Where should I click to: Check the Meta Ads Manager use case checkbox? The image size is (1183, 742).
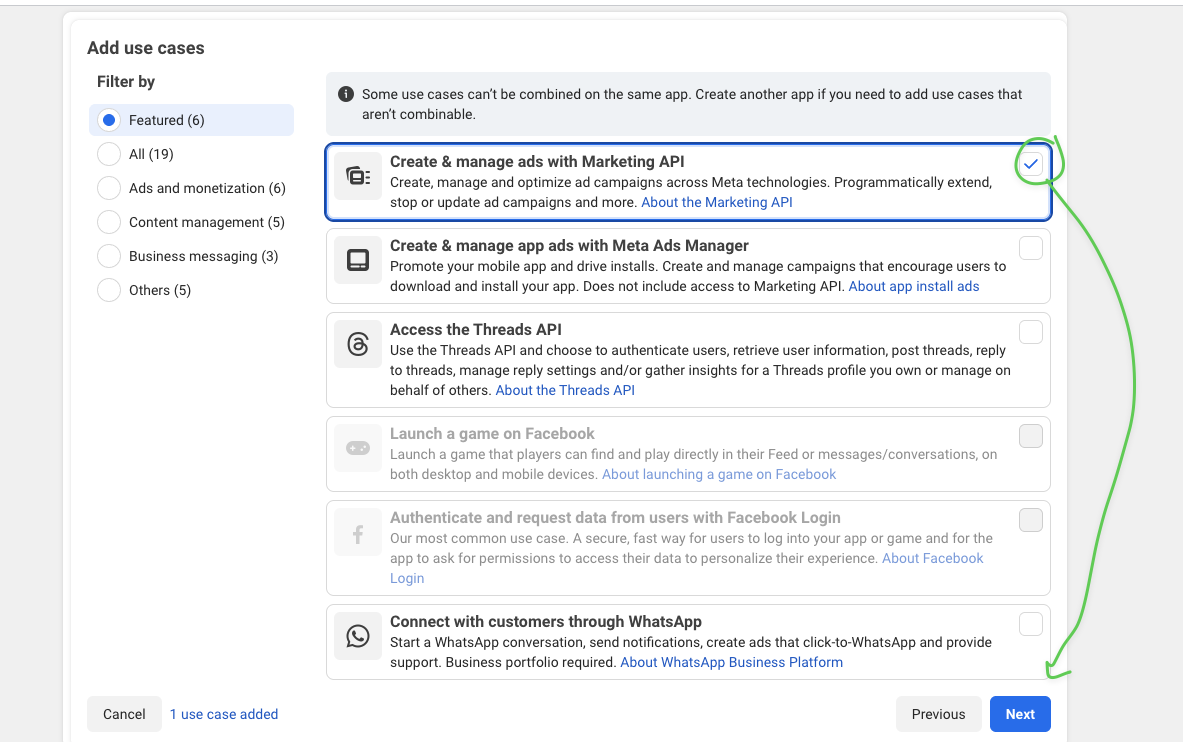coord(1030,248)
